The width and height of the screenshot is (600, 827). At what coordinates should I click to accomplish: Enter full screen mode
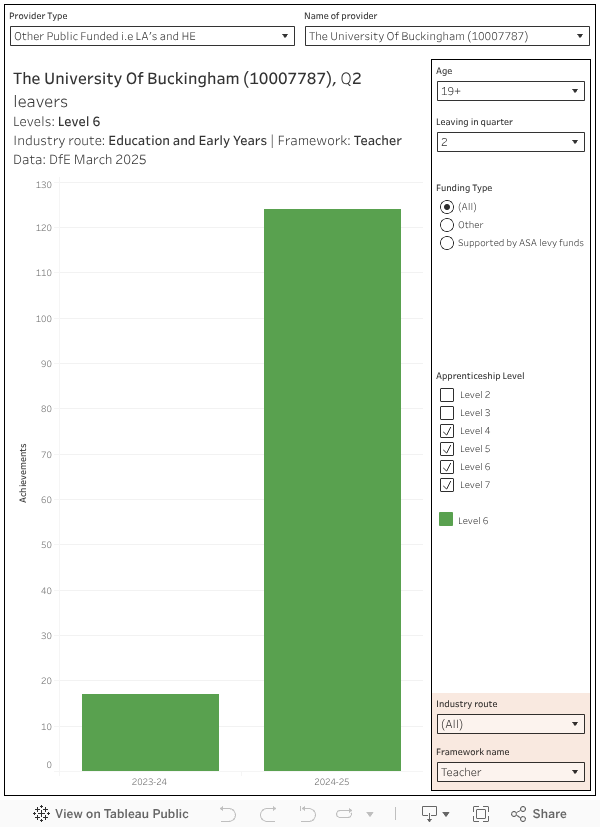click(481, 813)
